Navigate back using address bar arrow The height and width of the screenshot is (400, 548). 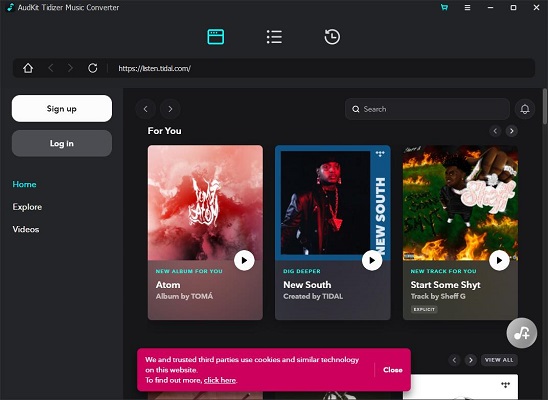[x=51, y=68]
